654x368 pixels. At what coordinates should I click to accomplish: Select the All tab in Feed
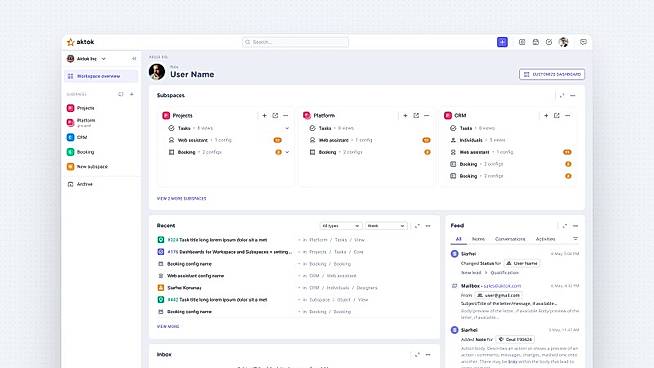(x=458, y=239)
